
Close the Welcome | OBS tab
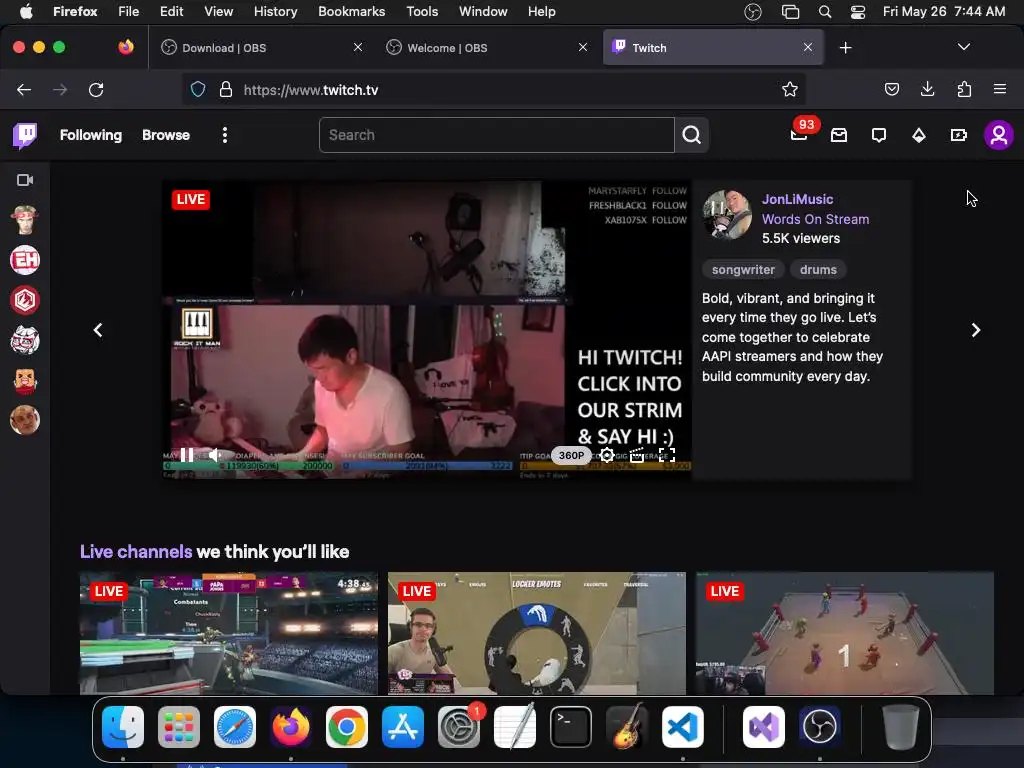click(x=583, y=47)
